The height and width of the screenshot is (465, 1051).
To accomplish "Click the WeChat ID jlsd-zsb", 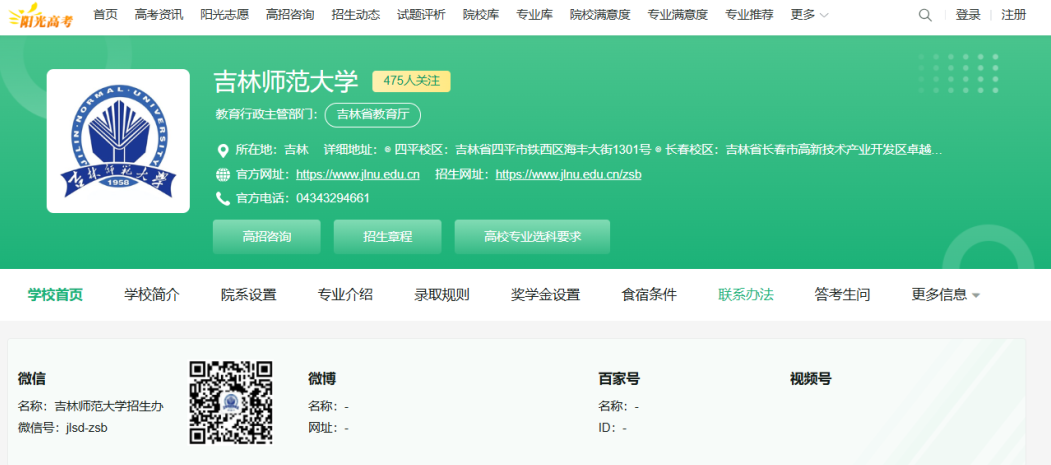I will point(87,427).
